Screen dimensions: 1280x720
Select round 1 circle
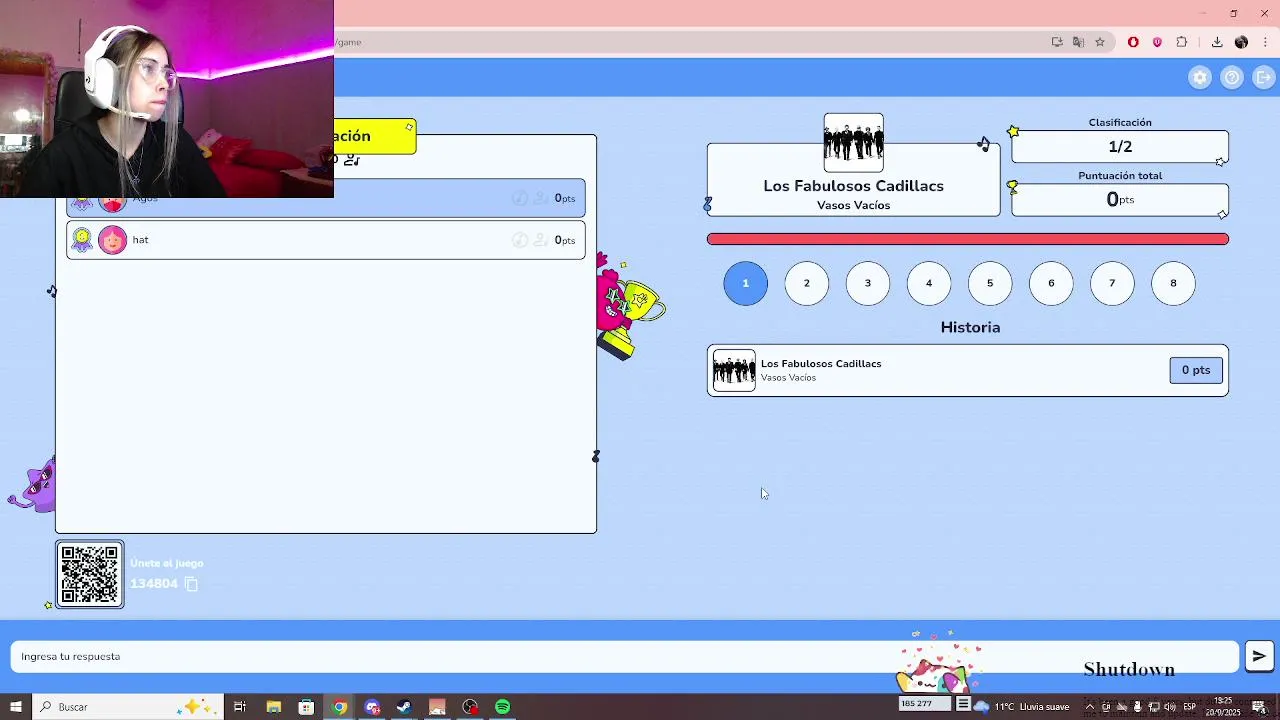tap(745, 283)
